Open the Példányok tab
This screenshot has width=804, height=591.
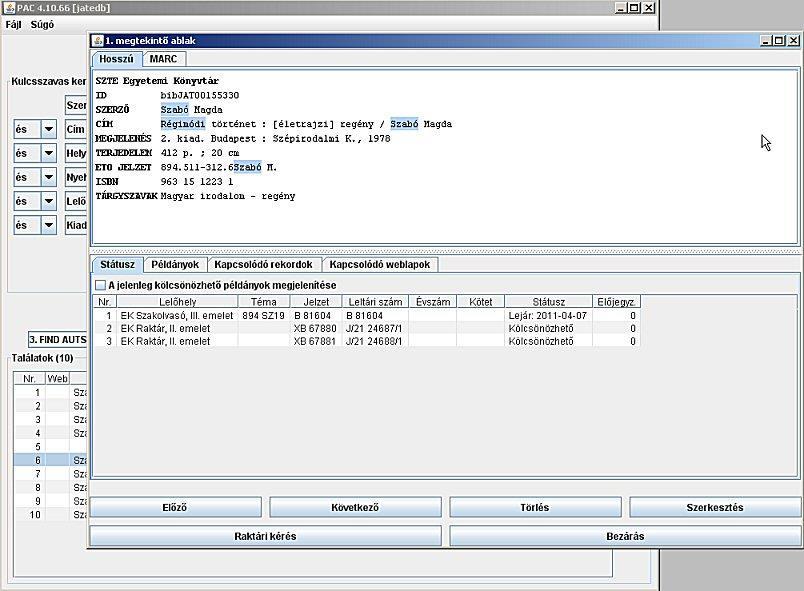[175, 264]
